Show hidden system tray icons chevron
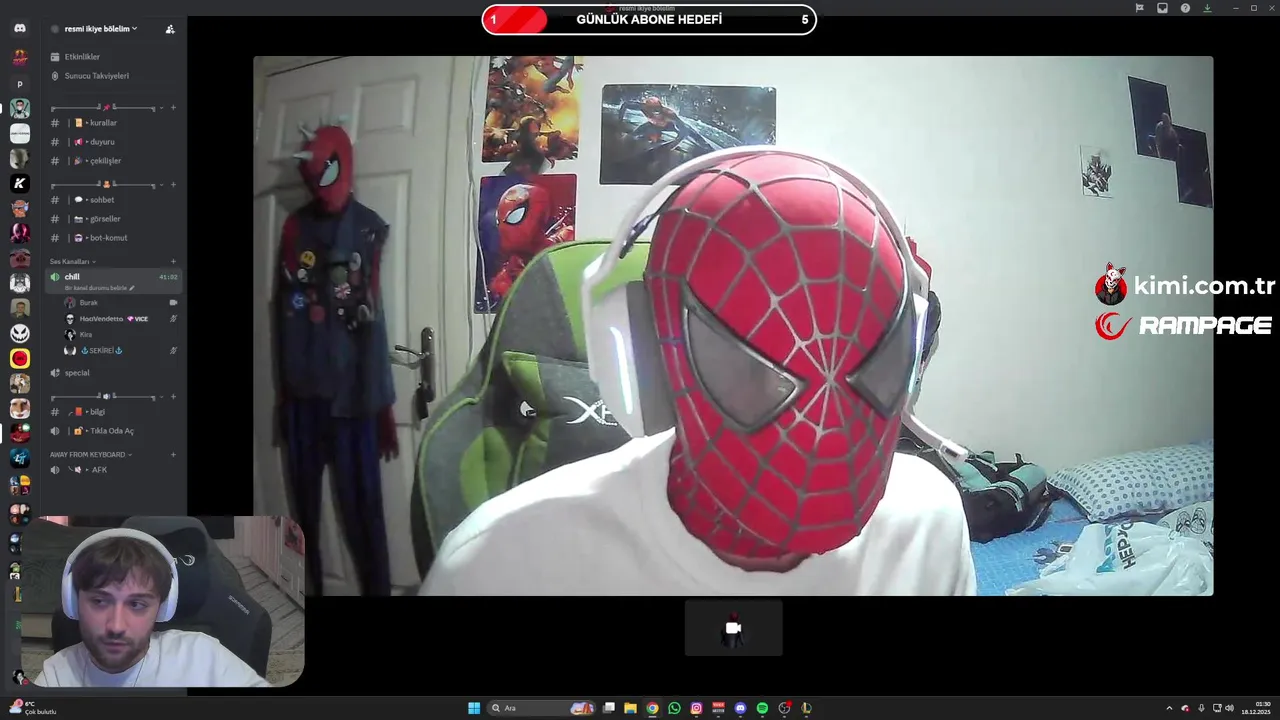This screenshot has height=720, width=1280. click(1169, 708)
